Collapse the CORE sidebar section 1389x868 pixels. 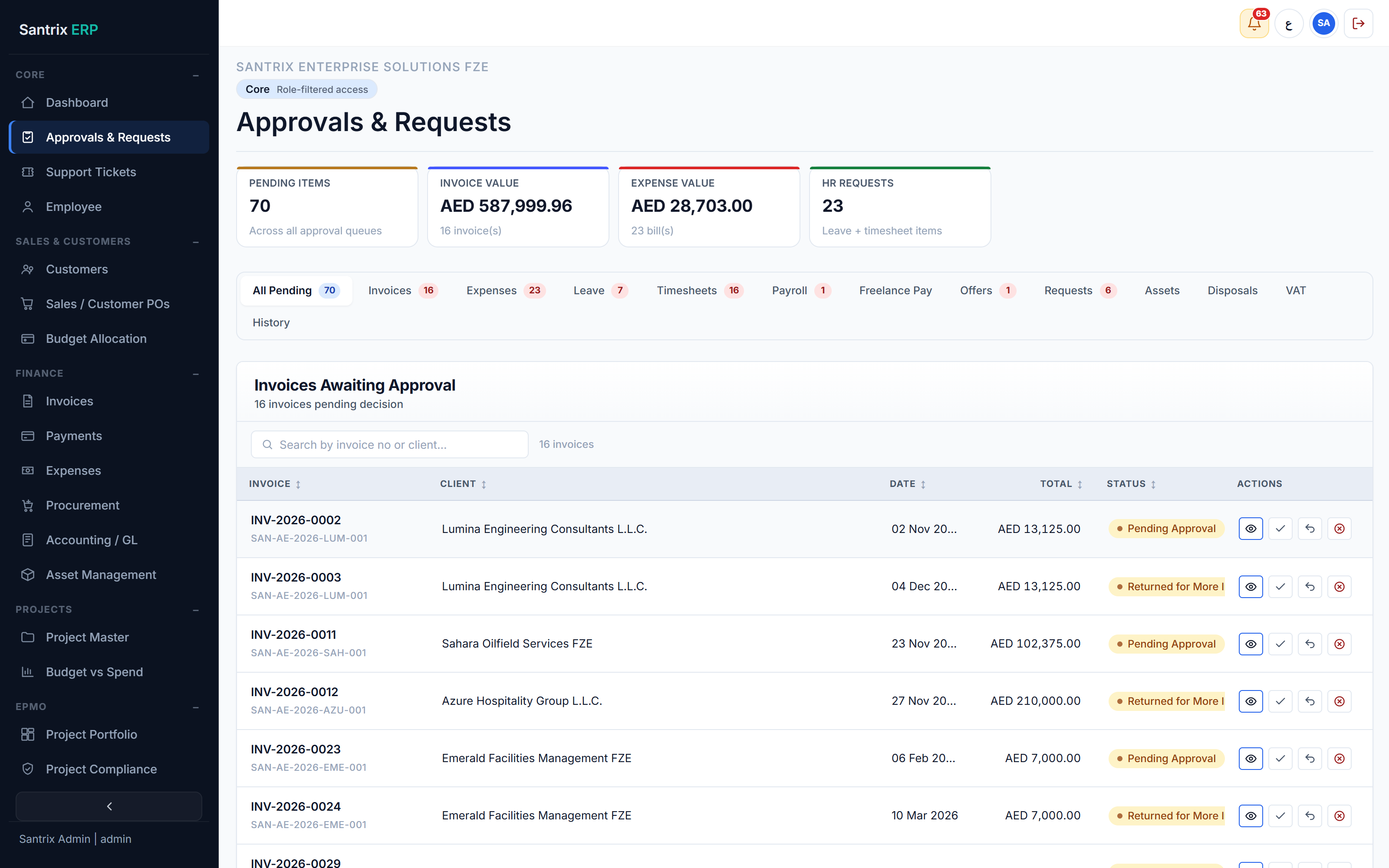point(196,75)
